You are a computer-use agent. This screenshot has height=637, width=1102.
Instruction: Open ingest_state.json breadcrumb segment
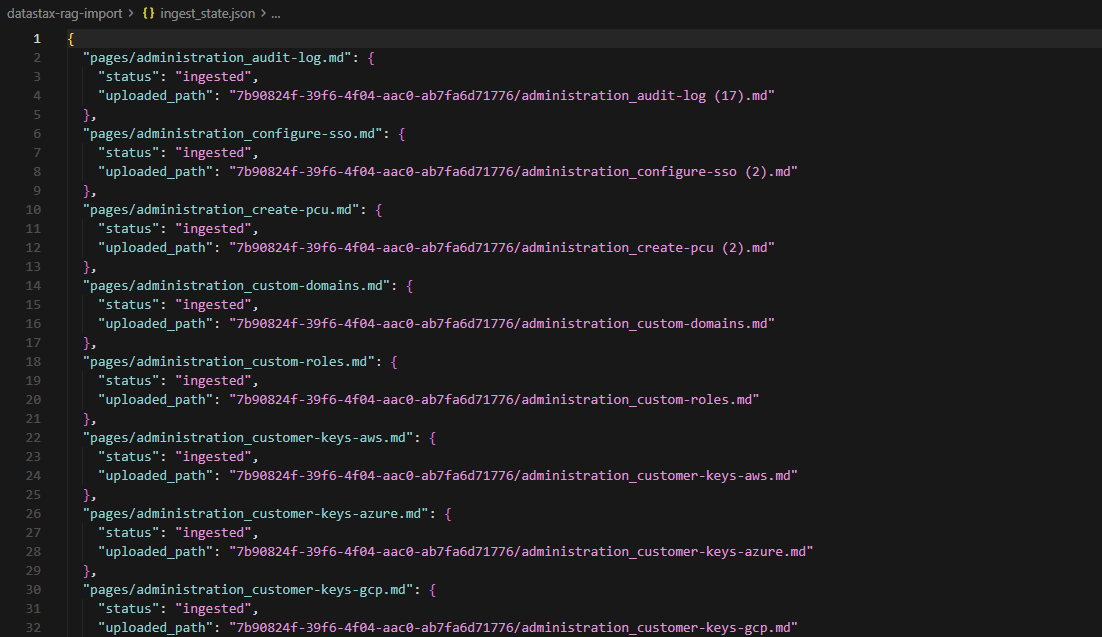(x=207, y=13)
